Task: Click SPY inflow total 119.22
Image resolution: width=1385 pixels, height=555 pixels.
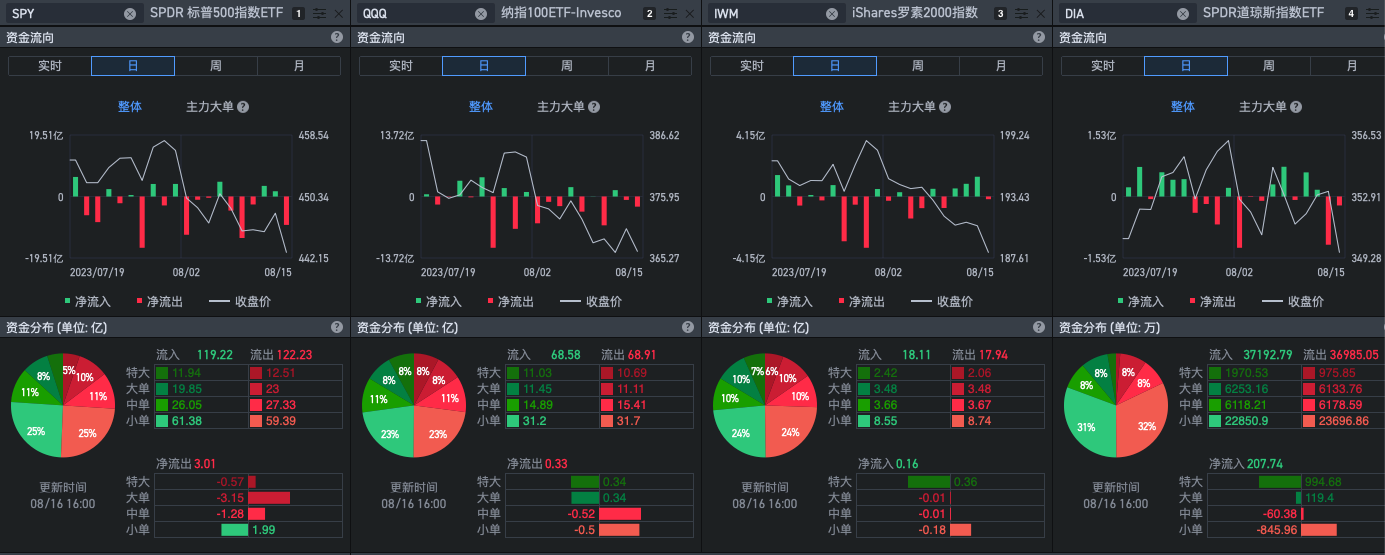Action: pos(214,354)
